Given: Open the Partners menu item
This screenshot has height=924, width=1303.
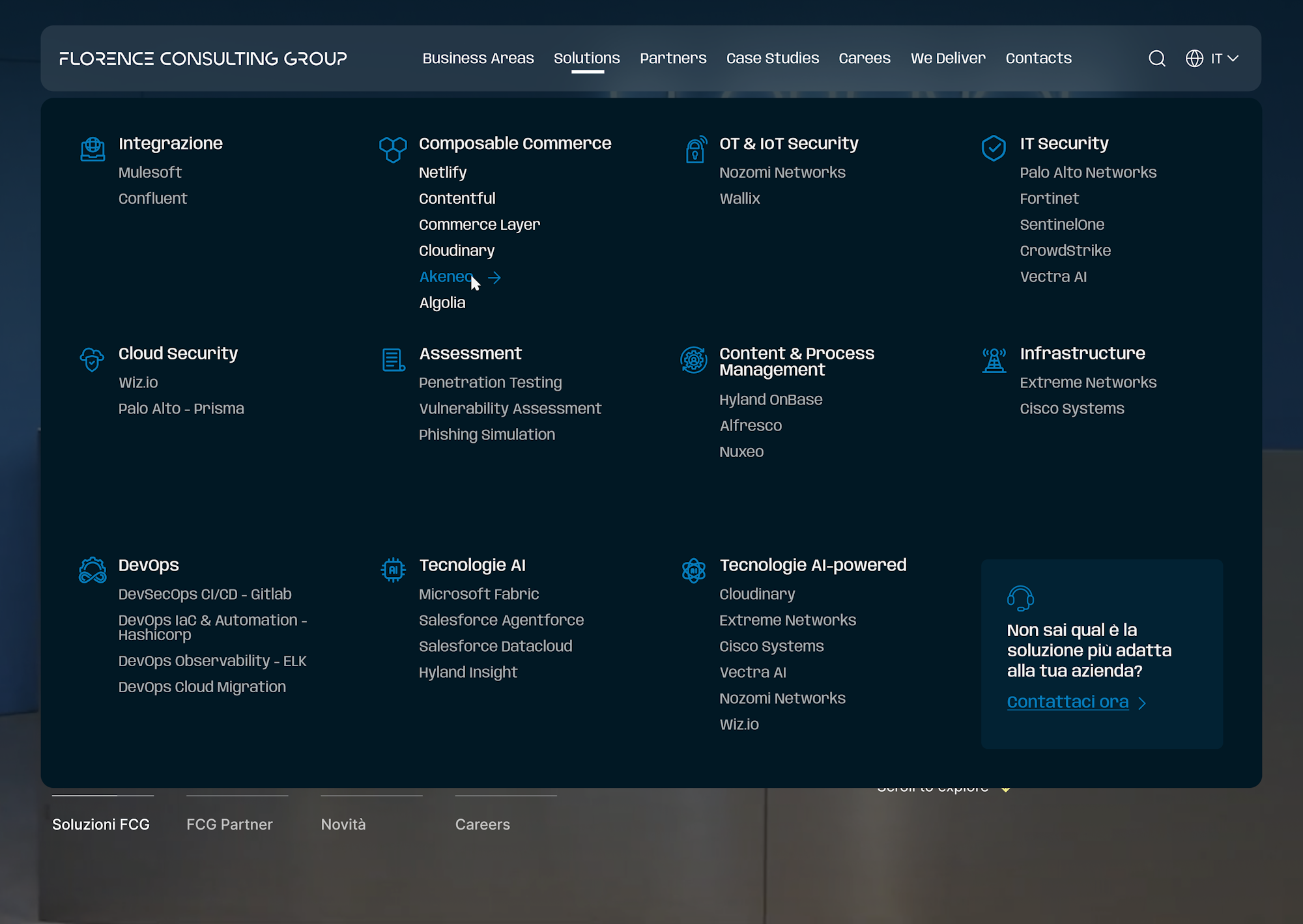Looking at the screenshot, I should [x=673, y=59].
